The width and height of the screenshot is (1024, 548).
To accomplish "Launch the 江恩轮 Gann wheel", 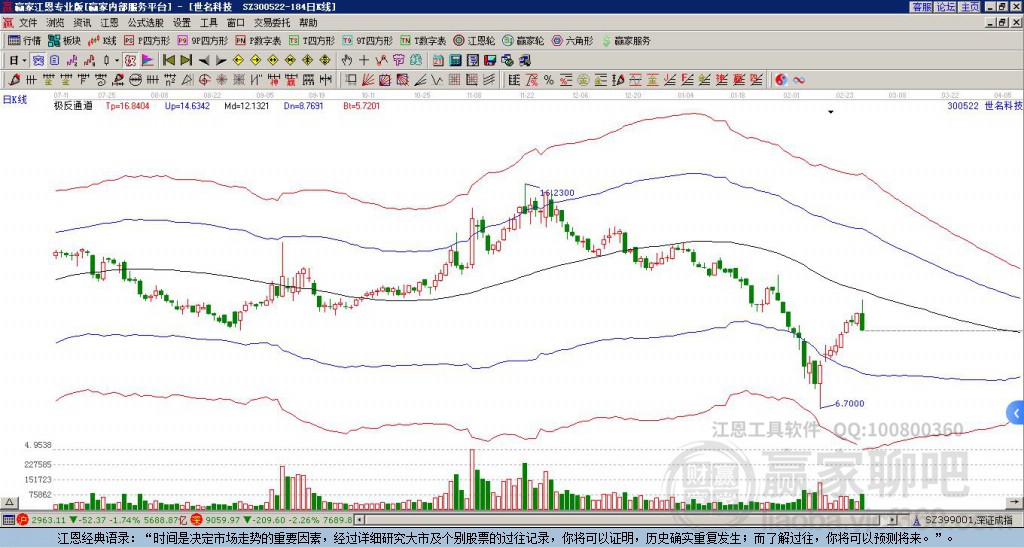I will (x=474, y=40).
